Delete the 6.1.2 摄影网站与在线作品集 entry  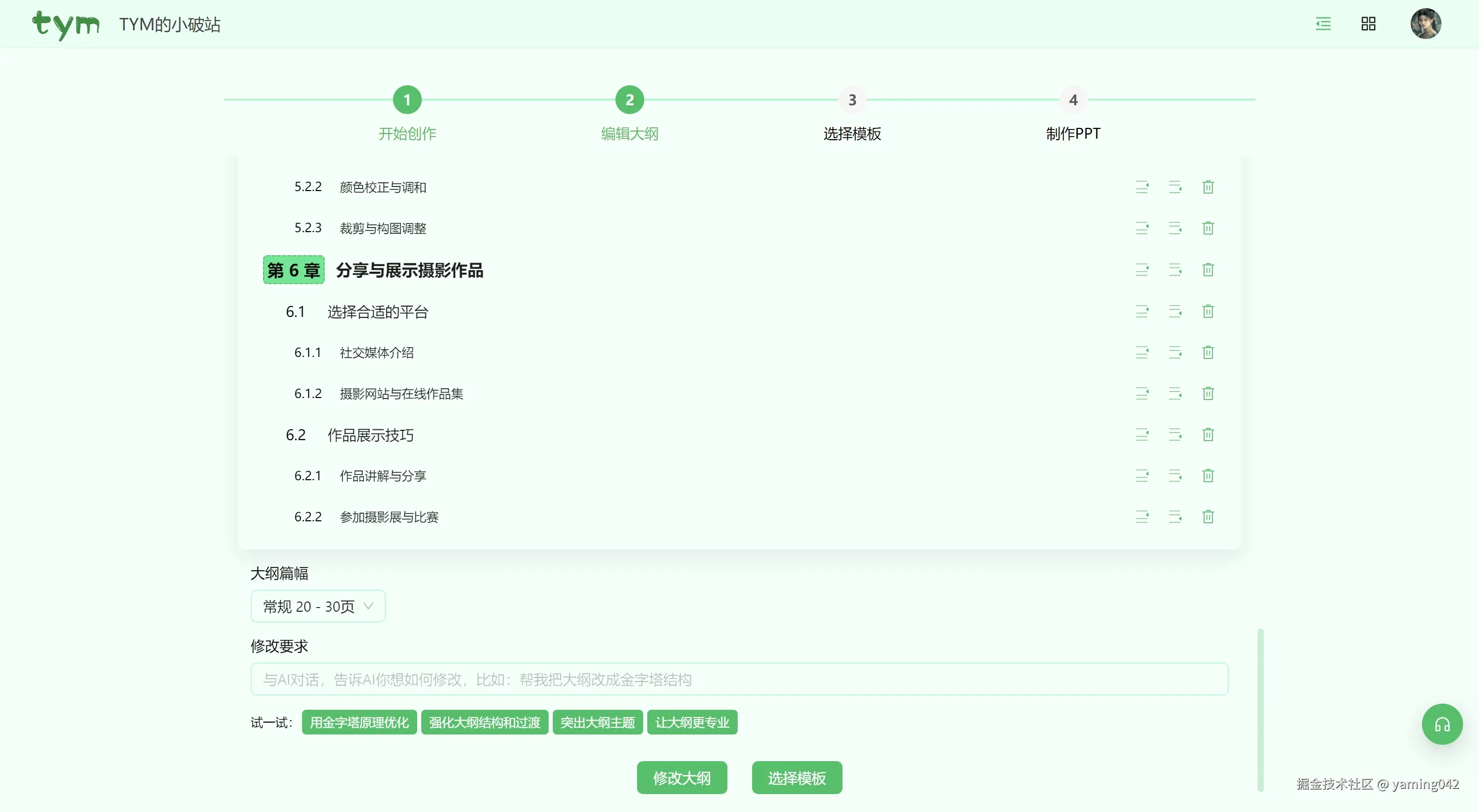pyautogui.click(x=1207, y=393)
